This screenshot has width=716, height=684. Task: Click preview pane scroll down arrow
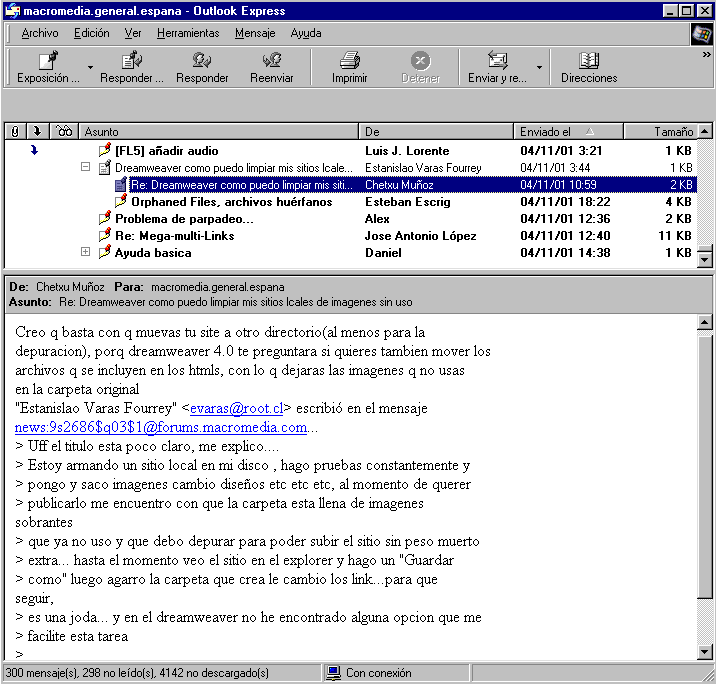click(705, 652)
